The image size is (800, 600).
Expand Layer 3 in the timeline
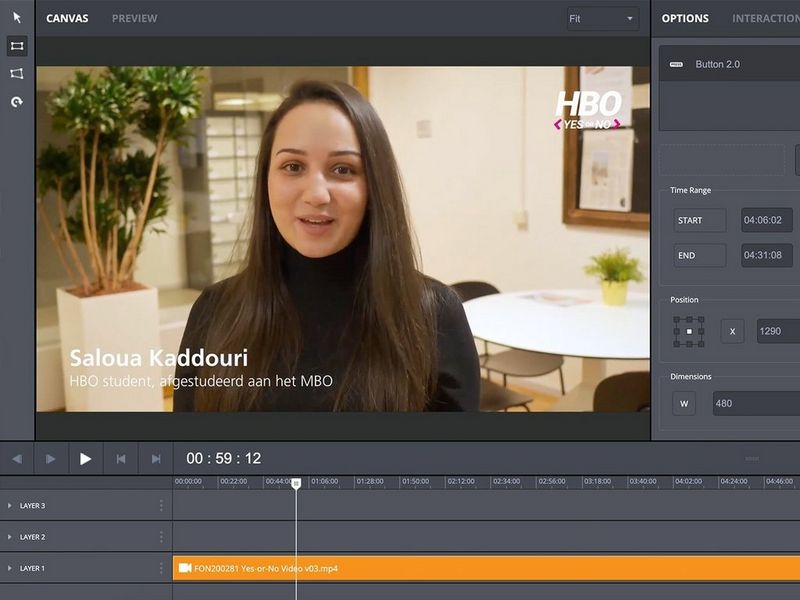[x=10, y=506]
